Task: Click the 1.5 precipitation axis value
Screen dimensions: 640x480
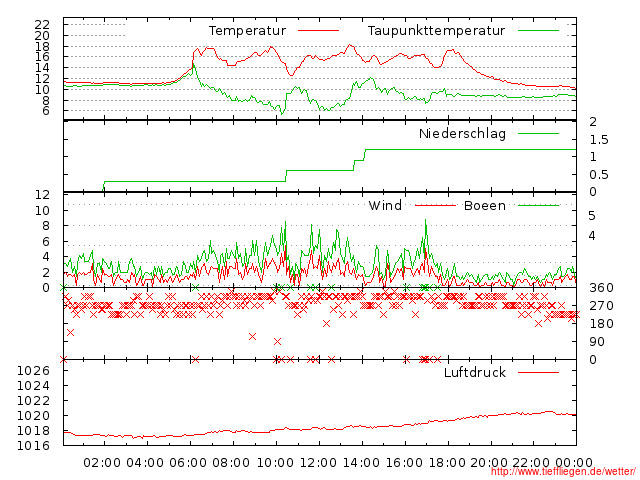Action: click(x=599, y=140)
